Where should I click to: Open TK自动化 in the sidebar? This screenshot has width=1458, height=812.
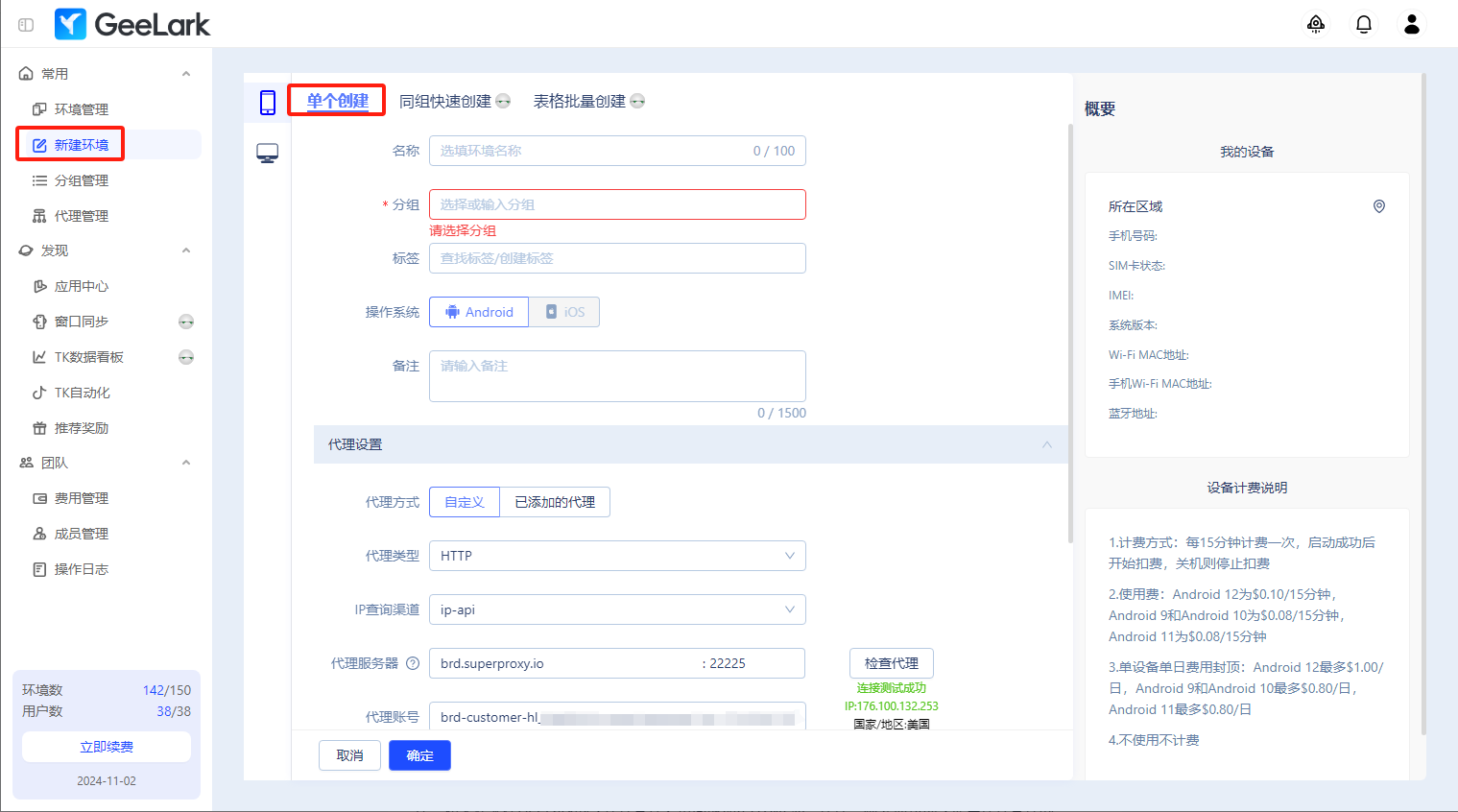[x=82, y=393]
